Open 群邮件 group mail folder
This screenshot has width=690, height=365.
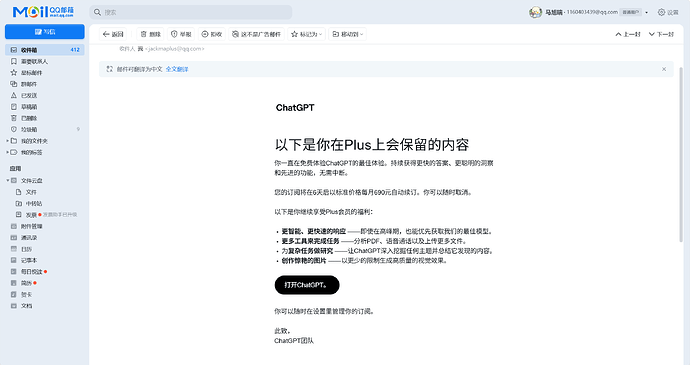coord(29,84)
